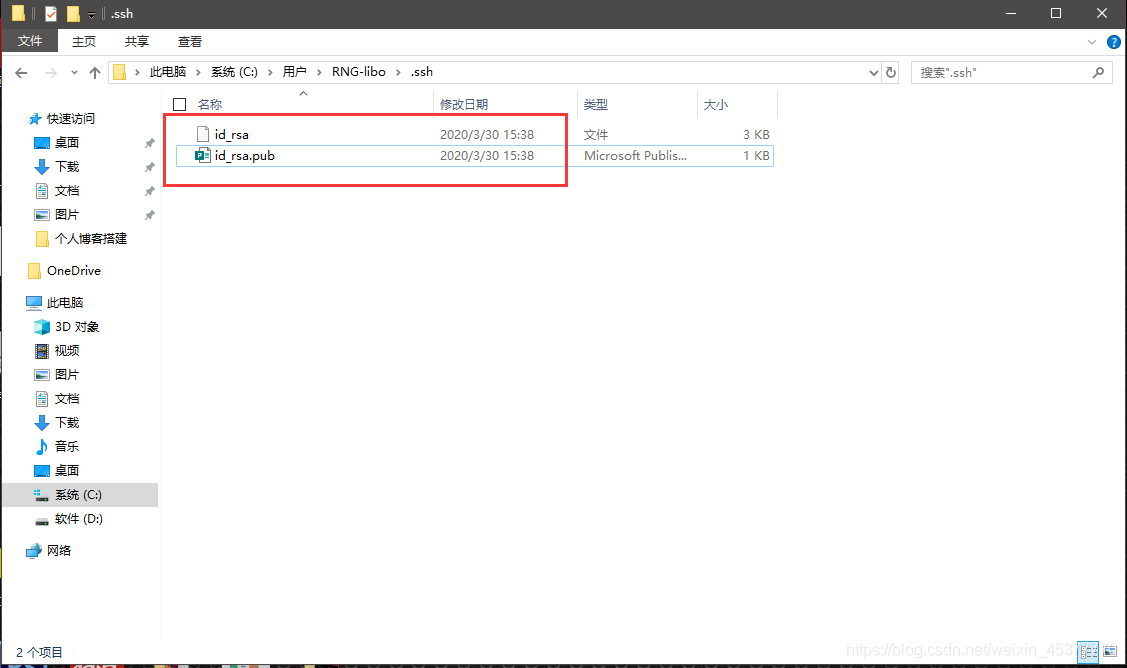Switch to the 查看 ribbon tab

(x=190, y=42)
